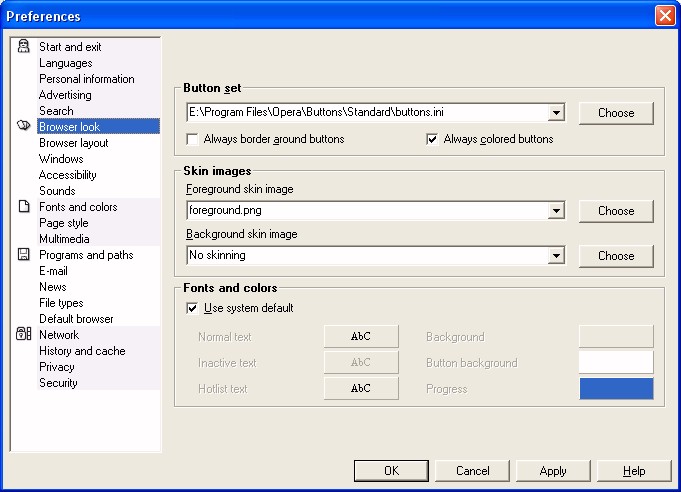
Task: Click the floppy disk icon beside Programs and paths
Action: click(23, 254)
